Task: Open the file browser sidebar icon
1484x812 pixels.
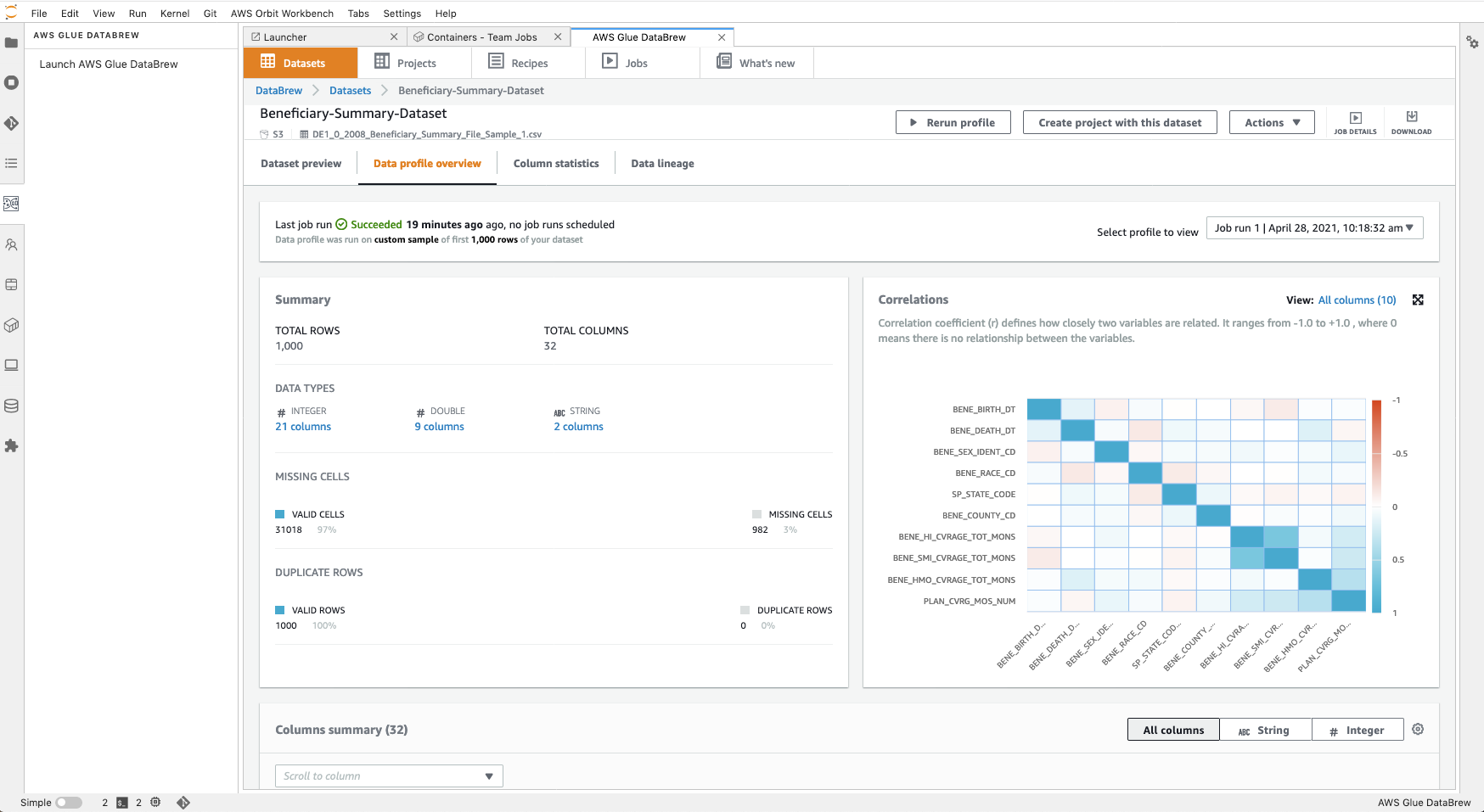Action: click(x=12, y=42)
